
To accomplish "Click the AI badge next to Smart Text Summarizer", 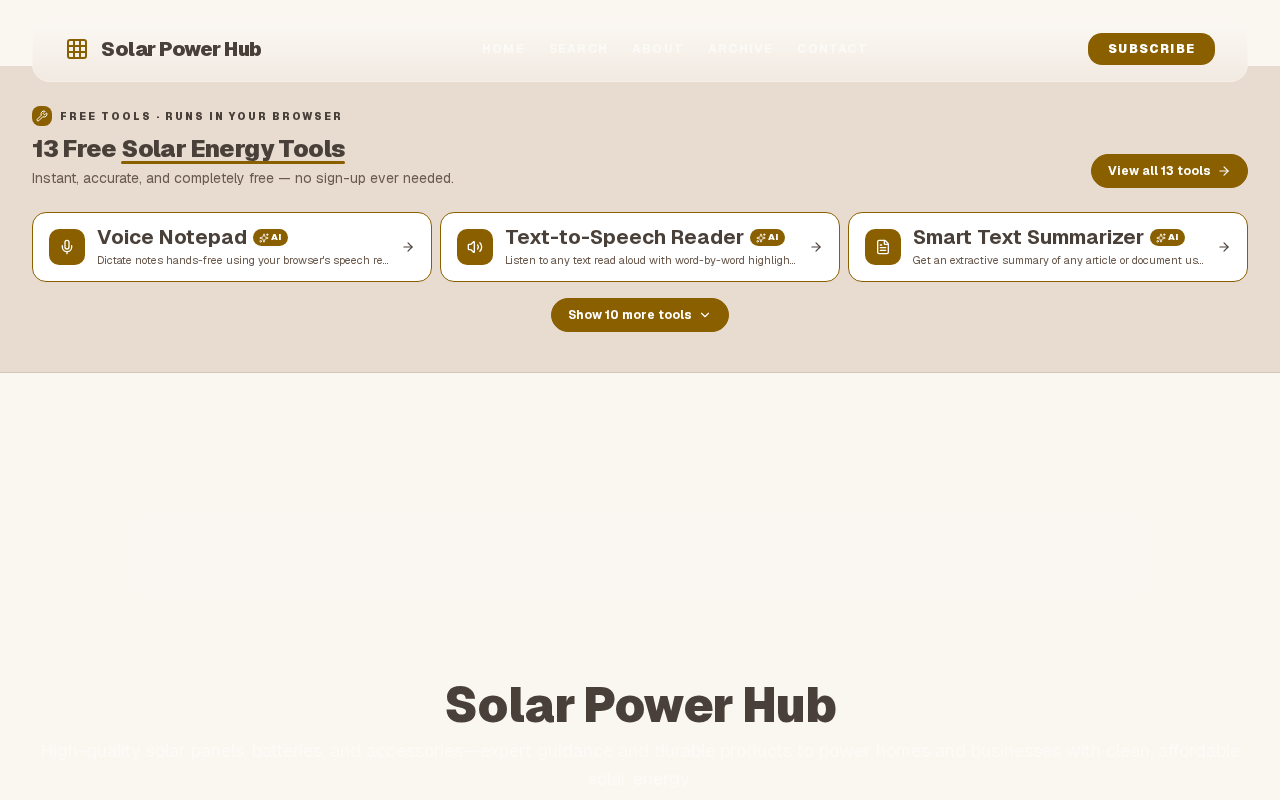I will tap(1167, 237).
